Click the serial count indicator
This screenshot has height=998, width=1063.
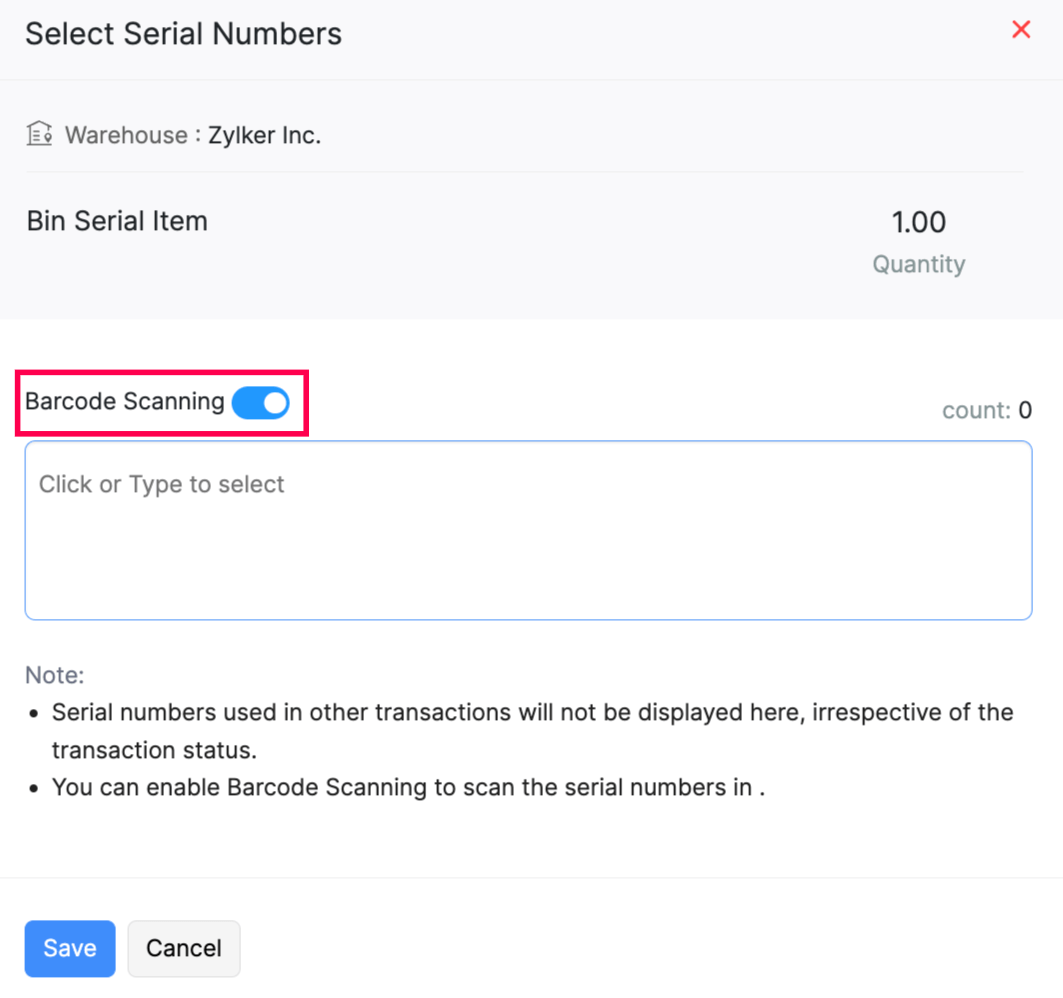[x=986, y=410]
